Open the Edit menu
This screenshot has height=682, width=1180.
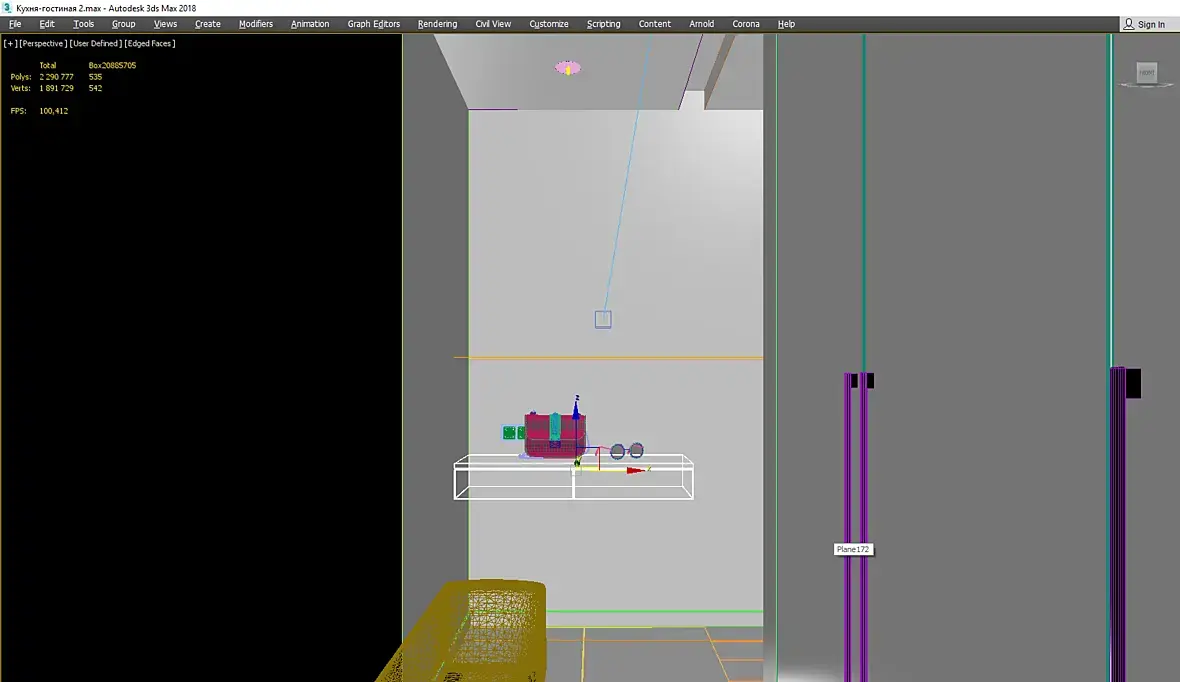47,24
